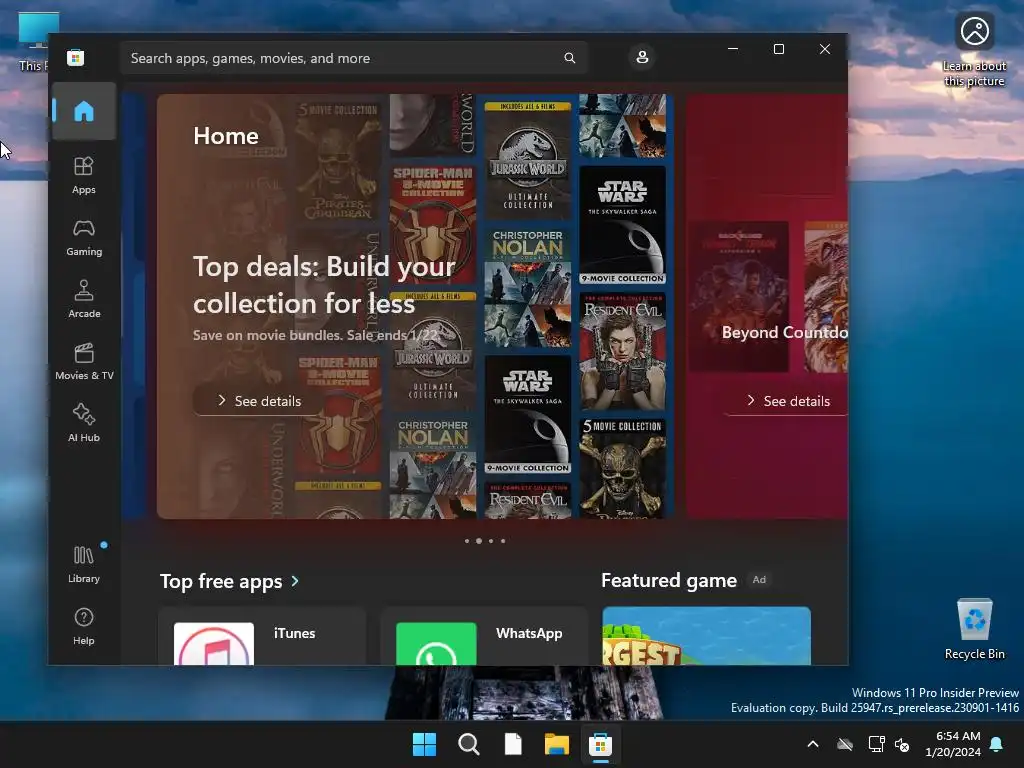1024x768 pixels.
Task: Open the Home section in the sidebar
Action: click(84, 111)
